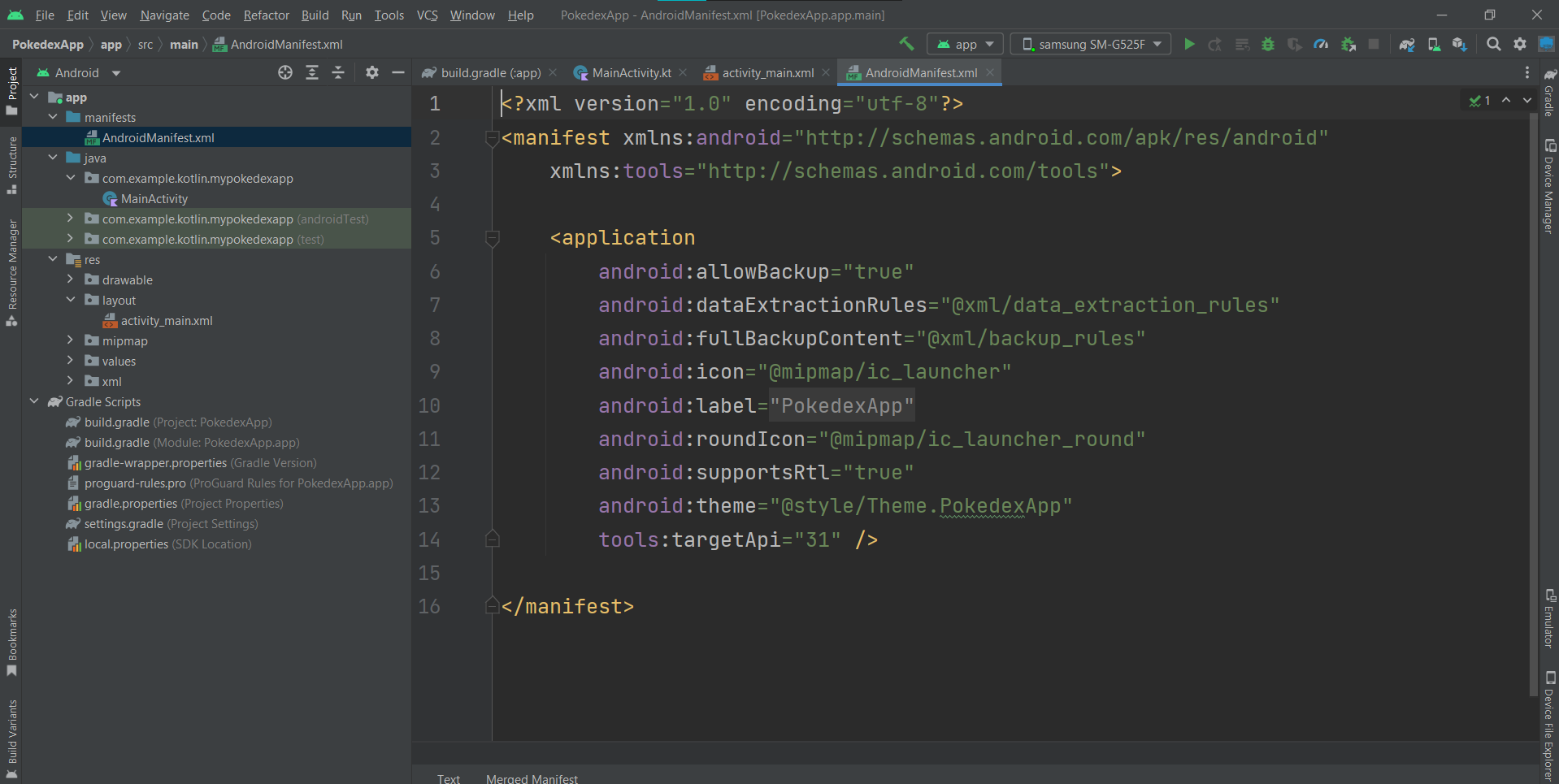Viewport: 1559px width, 784px height.
Task: Click the src breadcrumb in navigation bar
Action: coord(145,45)
